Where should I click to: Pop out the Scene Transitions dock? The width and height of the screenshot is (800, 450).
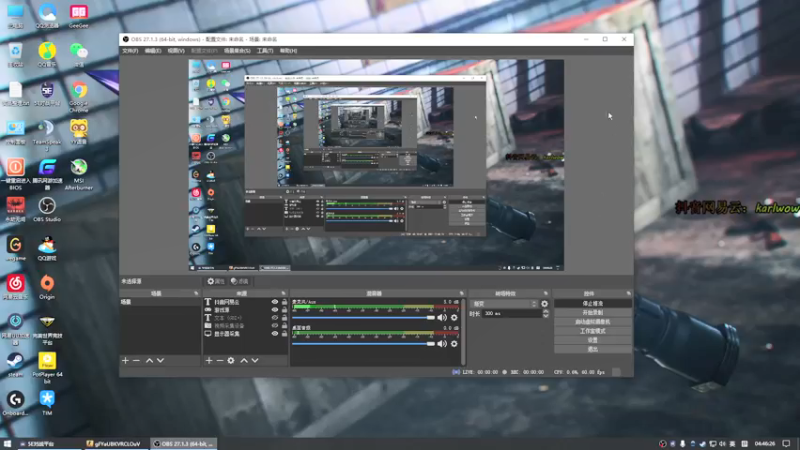(x=545, y=293)
